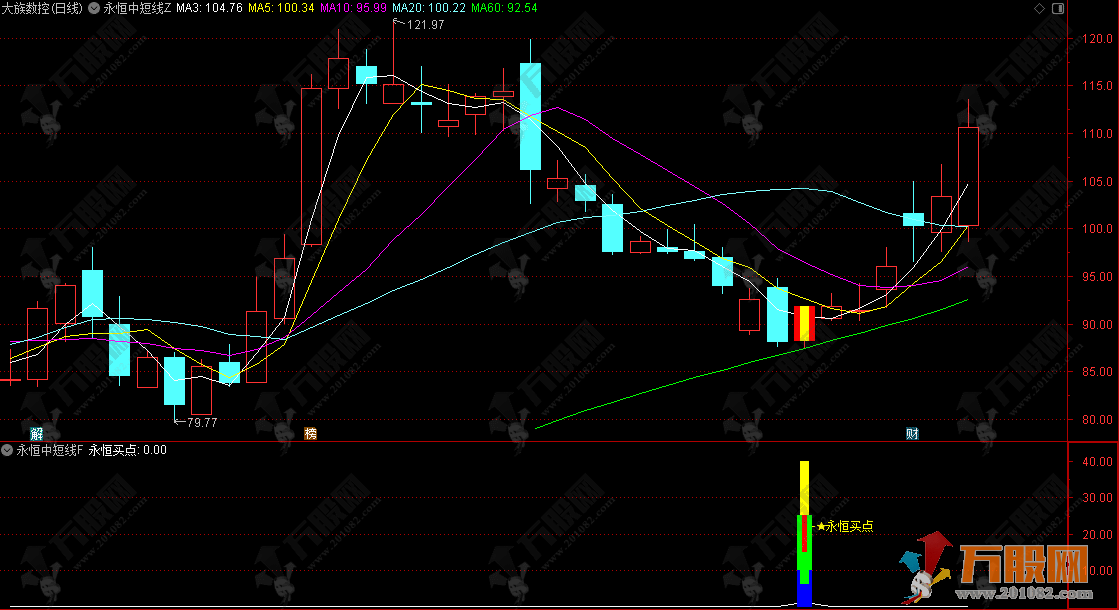
Task: Click the diamond icon at chart top-right
Action: (x=1039, y=9)
